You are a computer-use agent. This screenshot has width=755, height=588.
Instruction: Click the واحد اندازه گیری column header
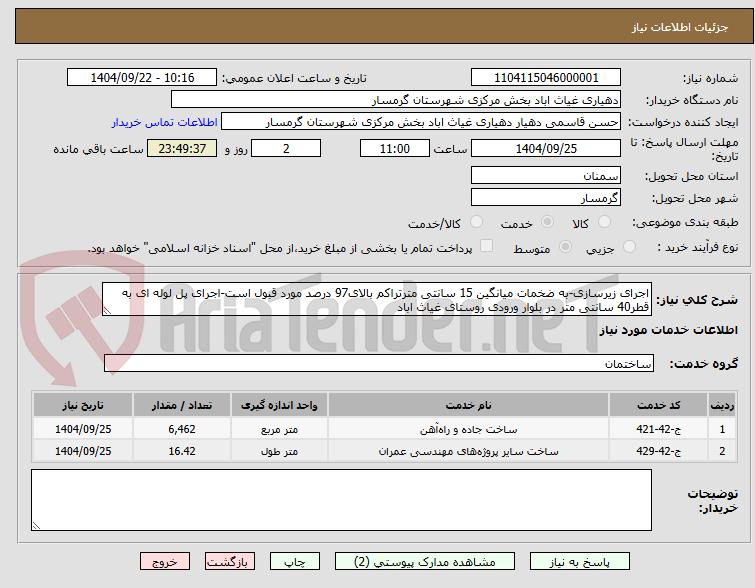point(279,405)
